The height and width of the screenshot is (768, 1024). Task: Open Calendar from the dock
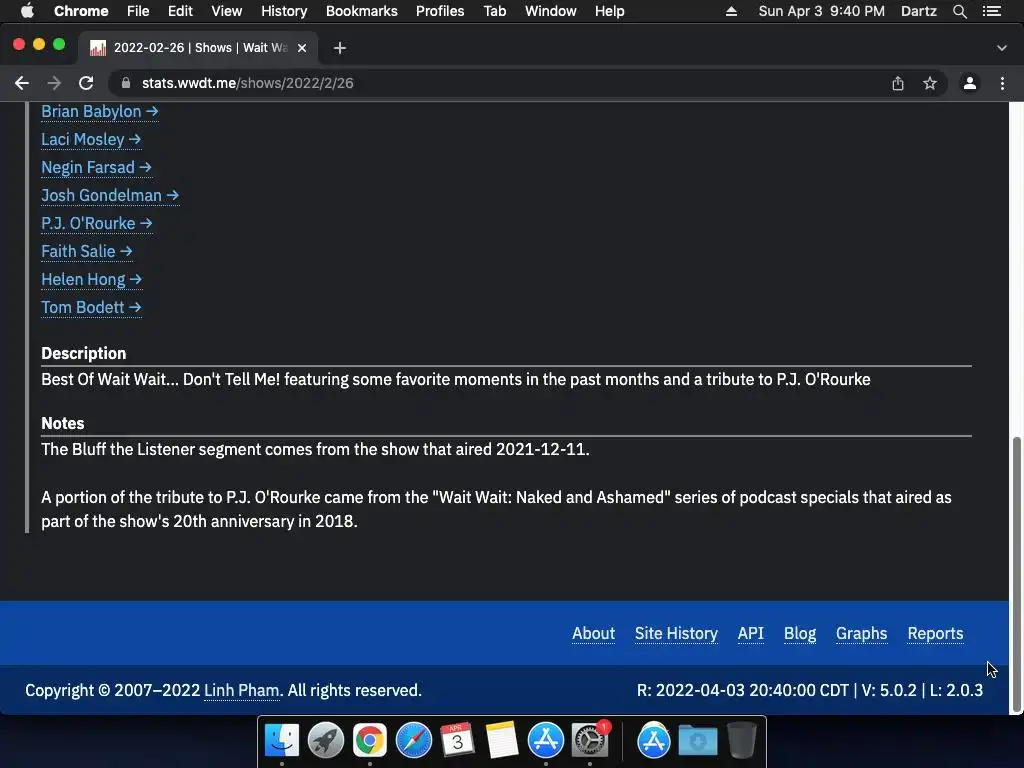tap(458, 741)
